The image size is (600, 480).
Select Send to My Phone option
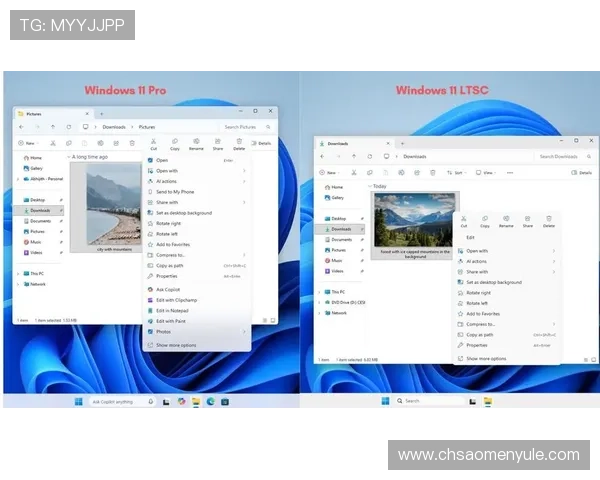(x=175, y=191)
